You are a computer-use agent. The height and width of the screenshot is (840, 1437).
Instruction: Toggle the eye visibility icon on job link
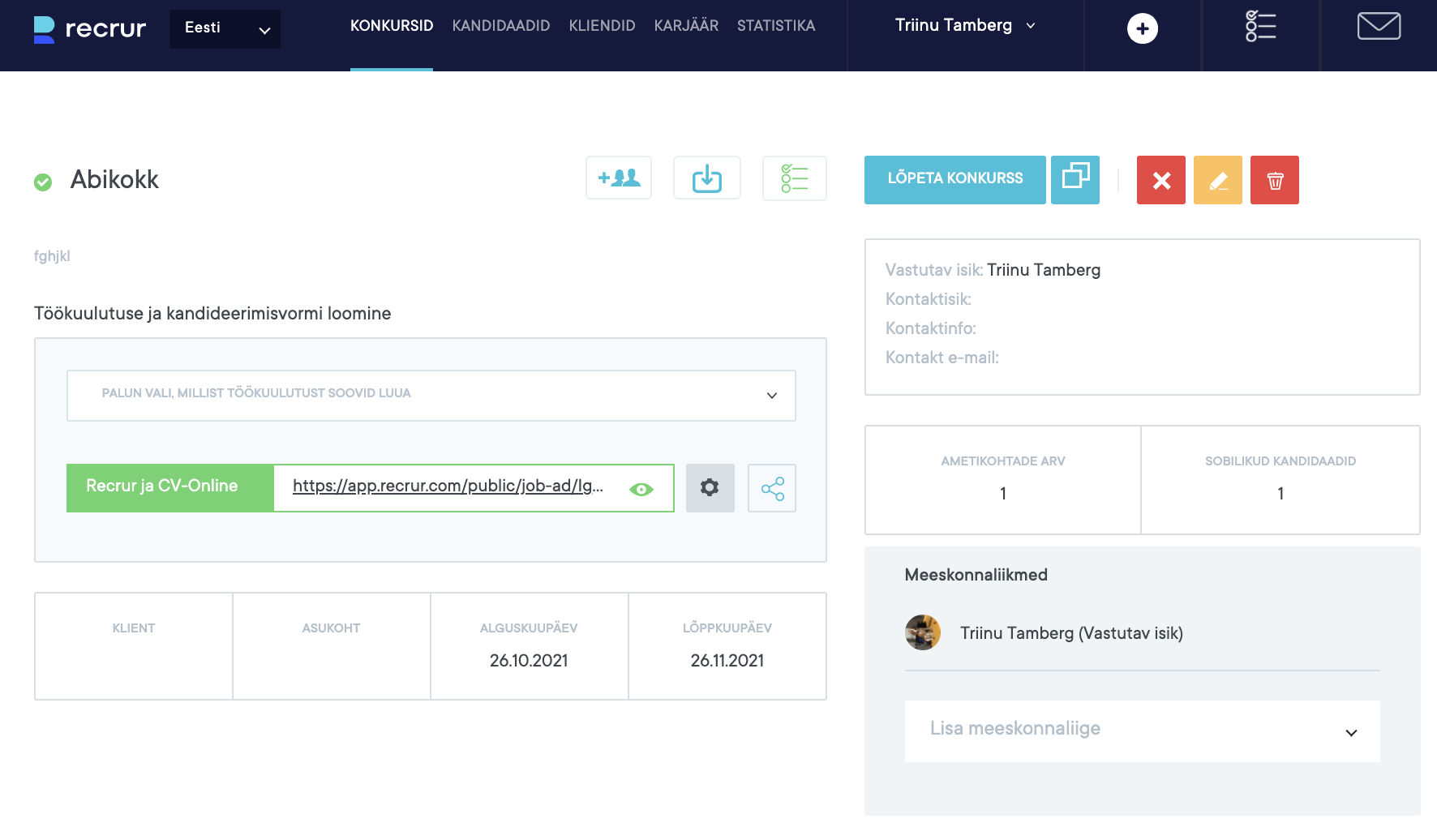point(641,489)
